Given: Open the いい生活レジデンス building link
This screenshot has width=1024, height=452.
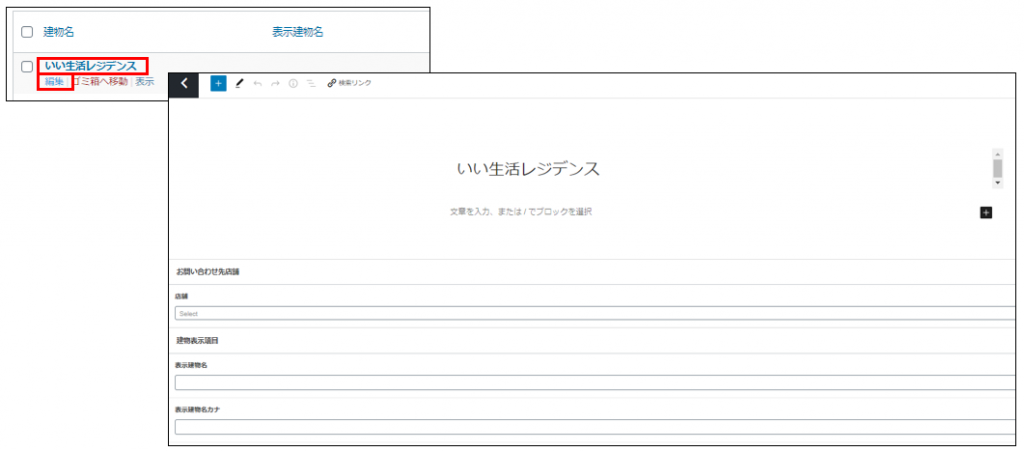Looking at the screenshot, I should [x=90, y=66].
